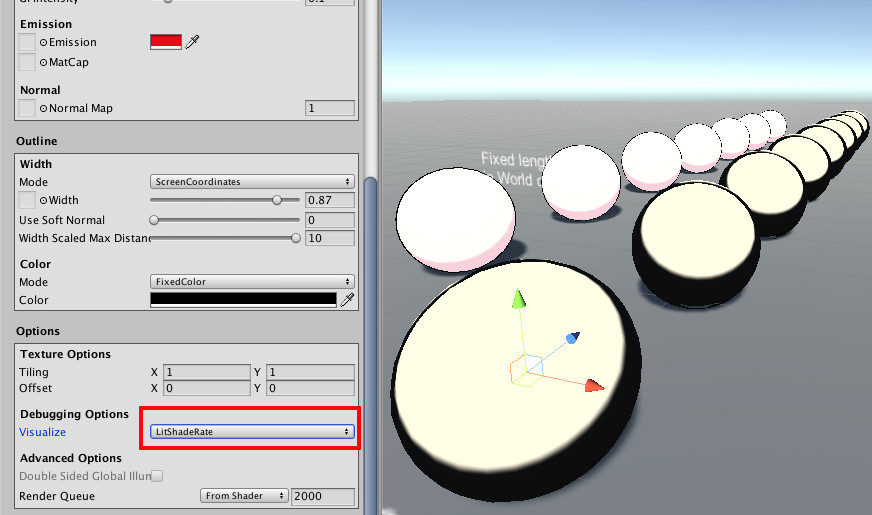
Task: Click the outline Width slider handle
Action: (x=277, y=200)
